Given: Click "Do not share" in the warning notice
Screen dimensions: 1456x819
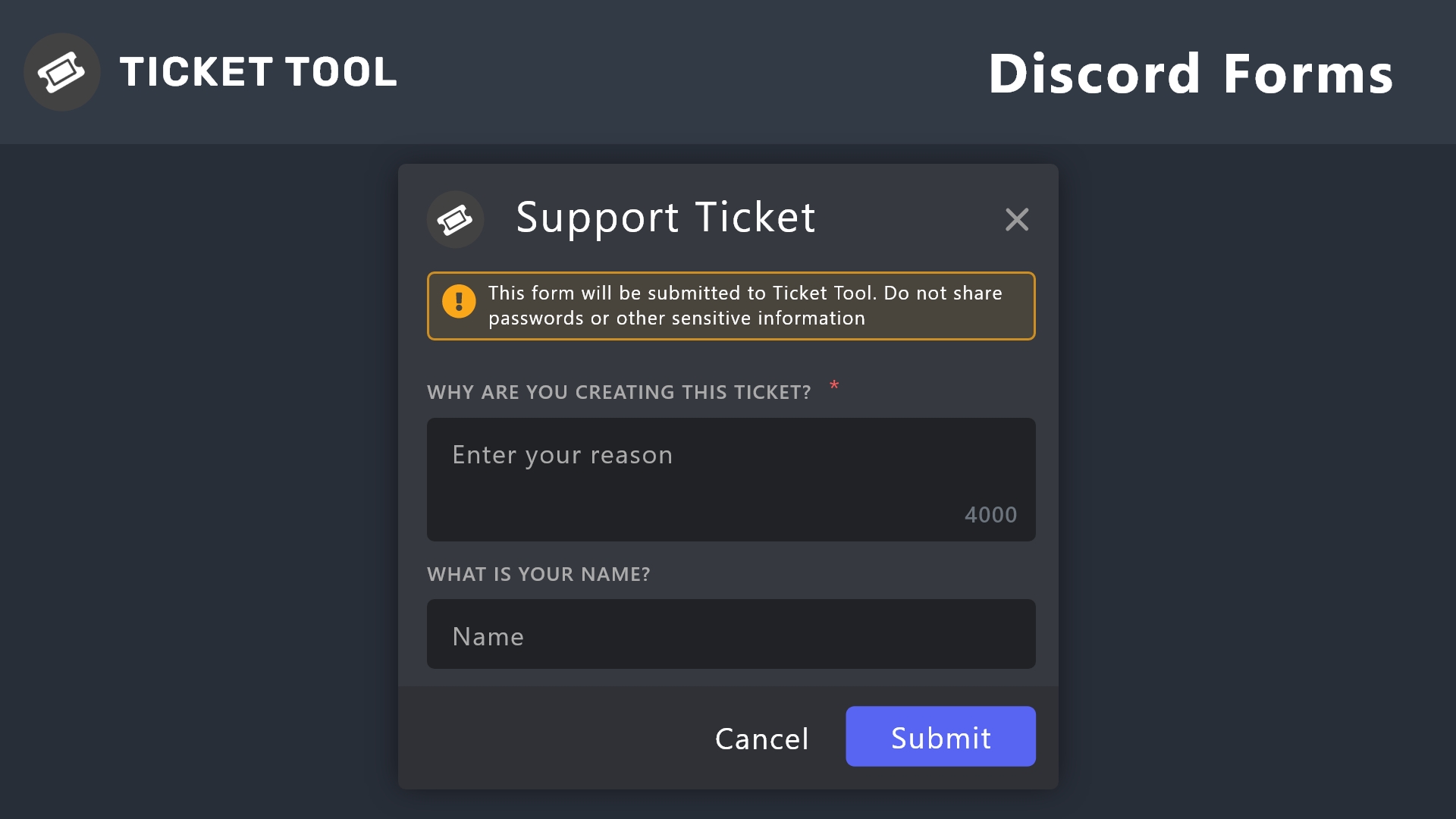Looking at the screenshot, I should 943,293.
